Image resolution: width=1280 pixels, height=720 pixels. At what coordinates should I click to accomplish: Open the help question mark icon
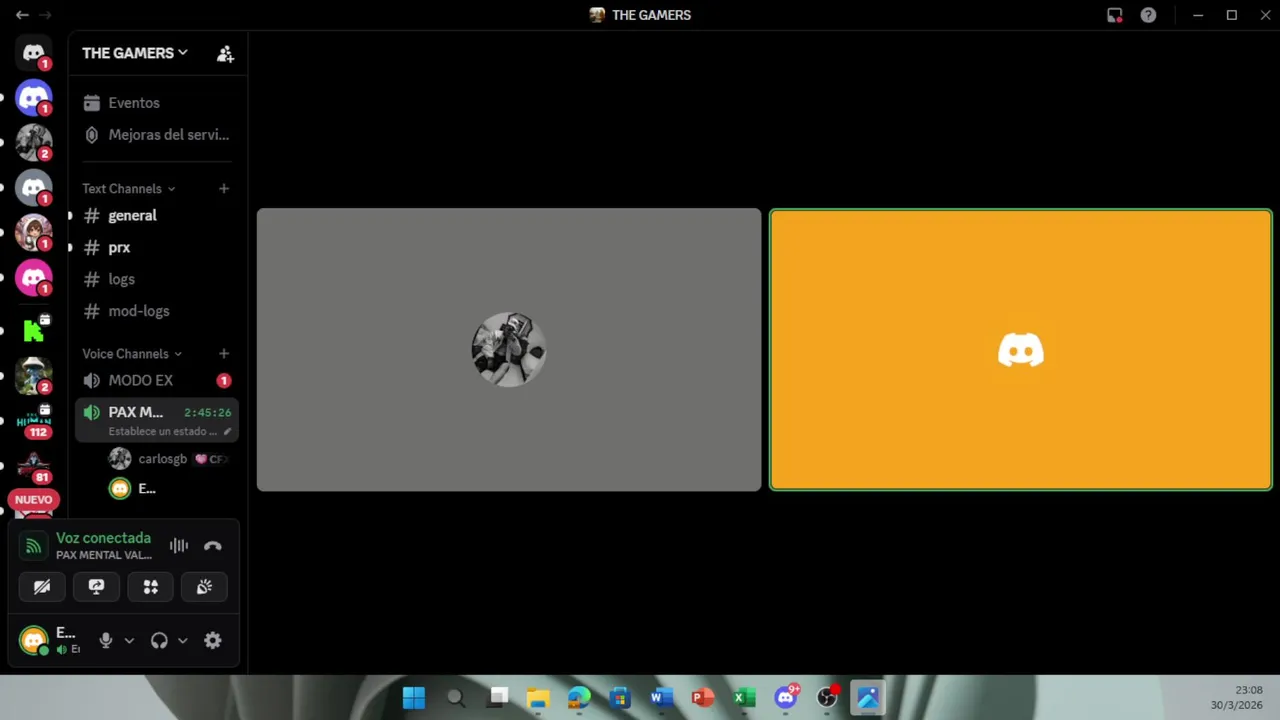pyautogui.click(x=1148, y=15)
